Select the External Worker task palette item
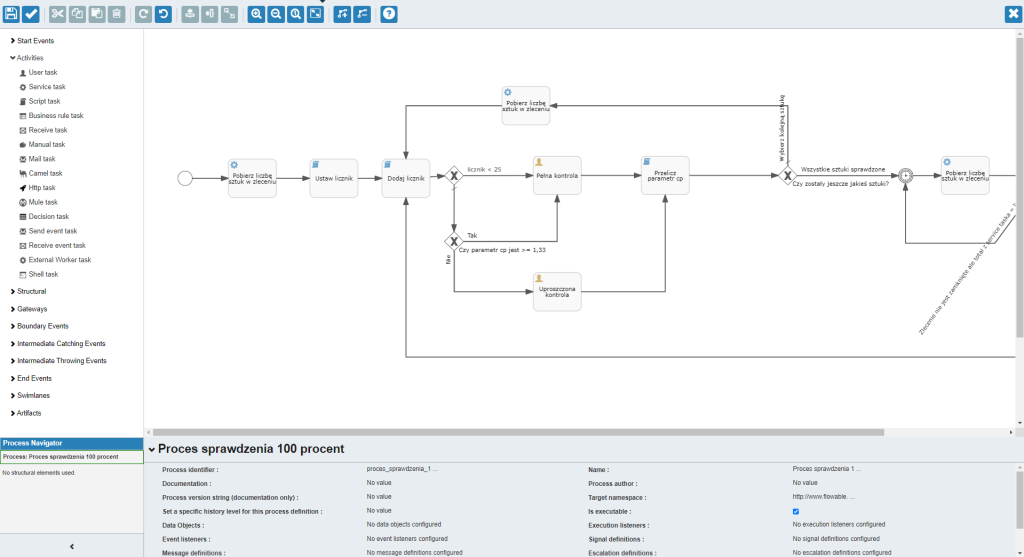The image size is (1024, 557). 56,260
